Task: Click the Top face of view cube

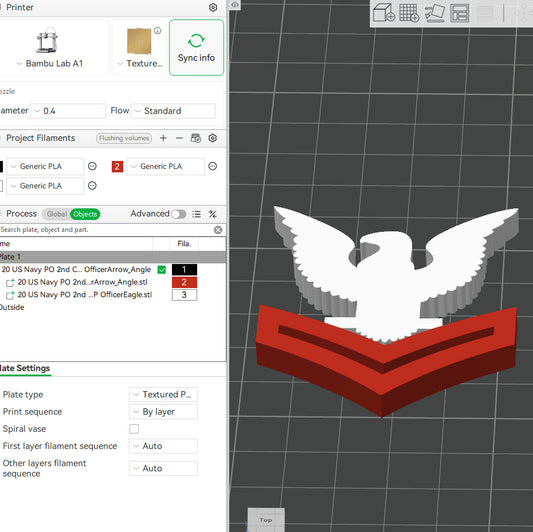Action: 266,520
